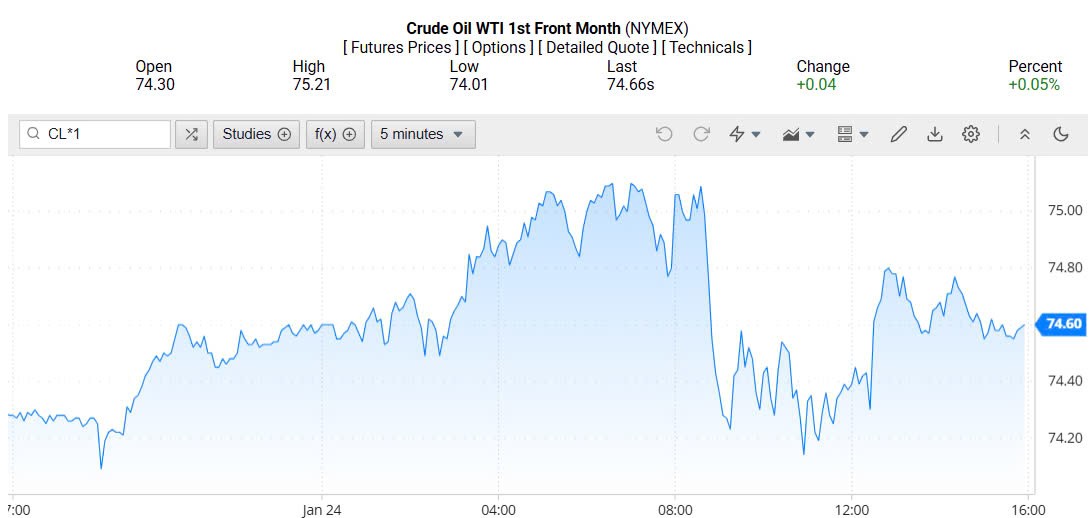Open the 5 minutes interval dropdown
The image size is (1090, 518).
click(423, 134)
